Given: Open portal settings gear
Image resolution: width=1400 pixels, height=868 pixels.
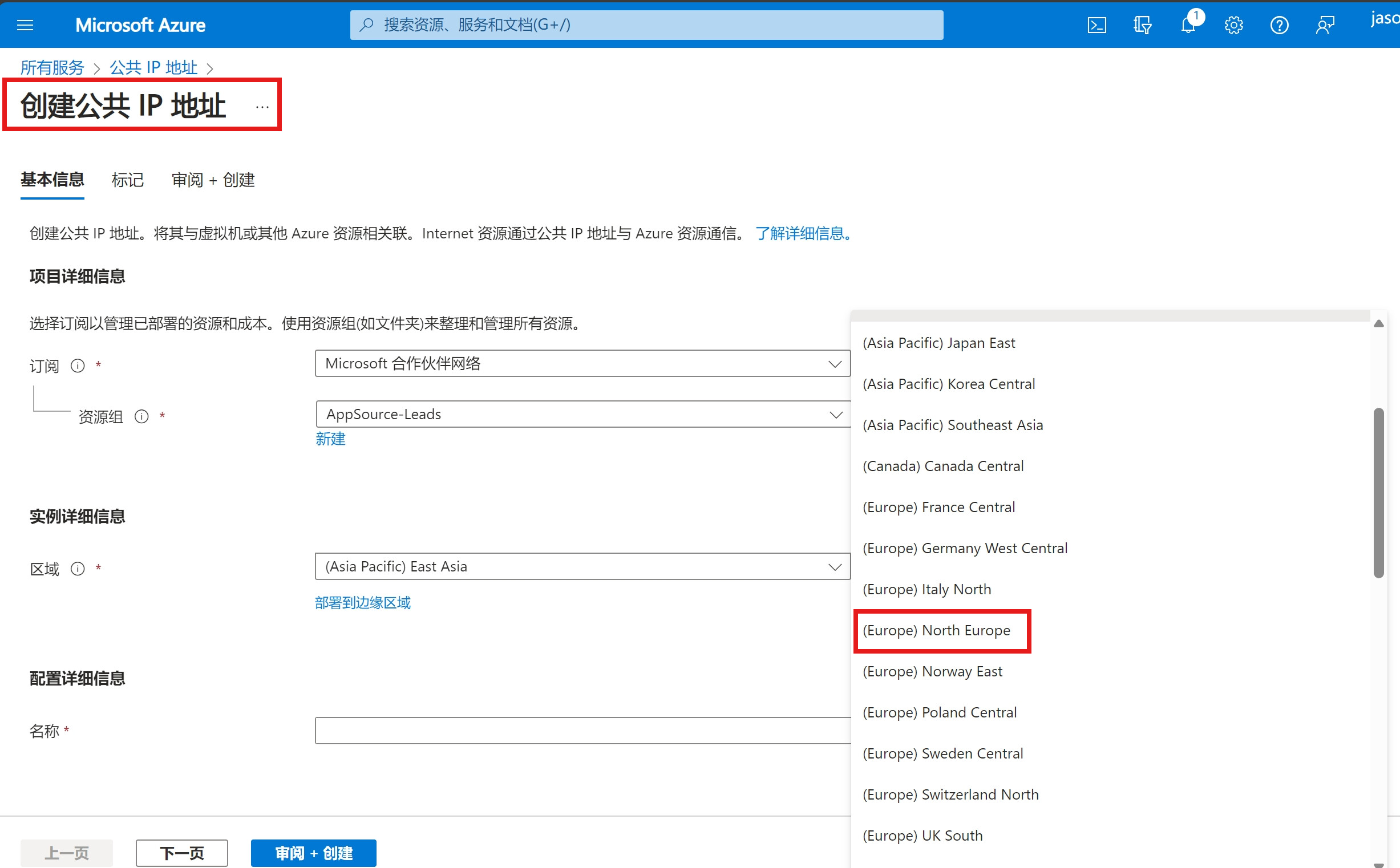Looking at the screenshot, I should [x=1233, y=25].
